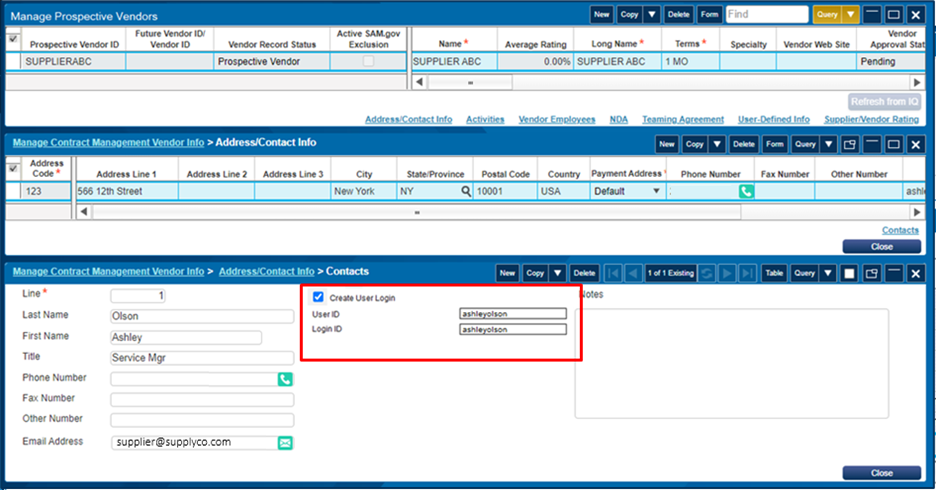Uncheck the Create User Login checkbox

point(318,297)
